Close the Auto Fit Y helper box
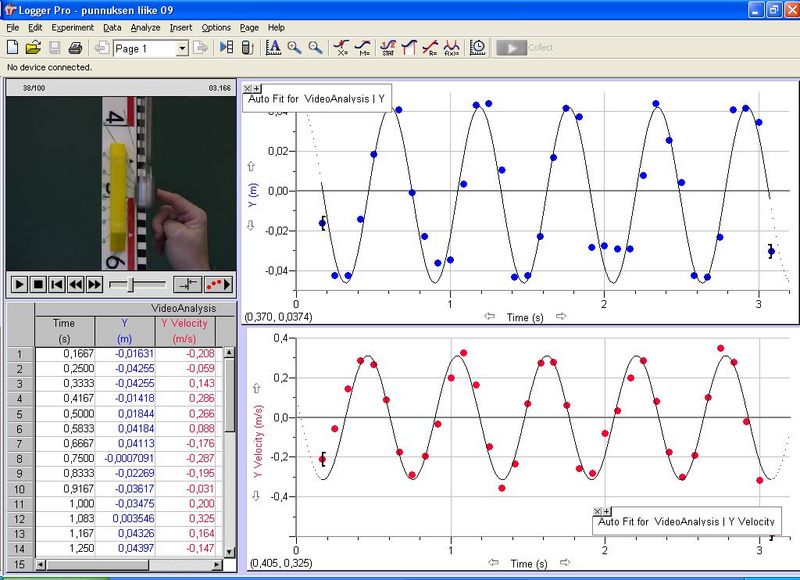 click(248, 89)
